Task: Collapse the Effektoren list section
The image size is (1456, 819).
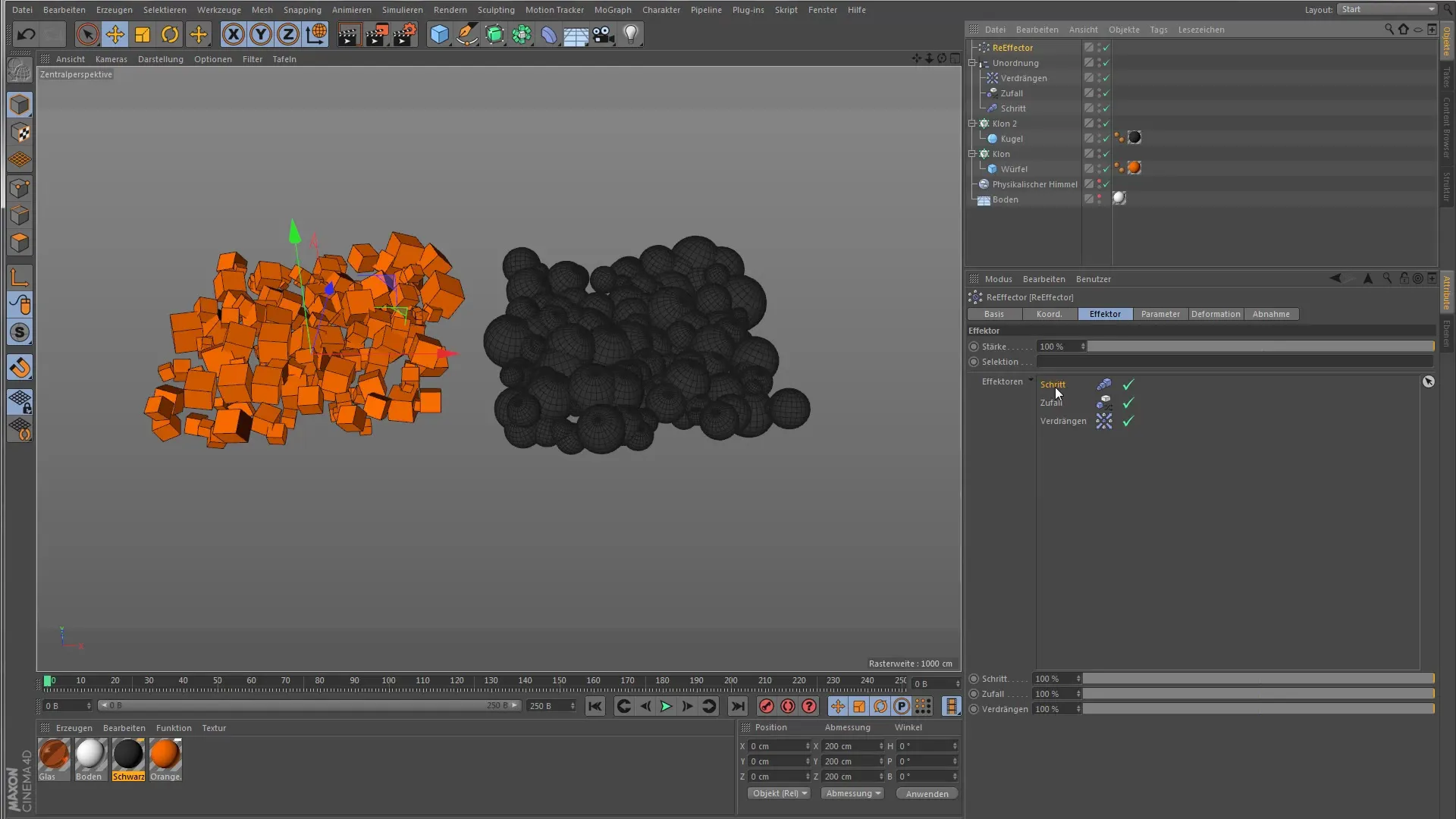Action: click(x=1031, y=381)
